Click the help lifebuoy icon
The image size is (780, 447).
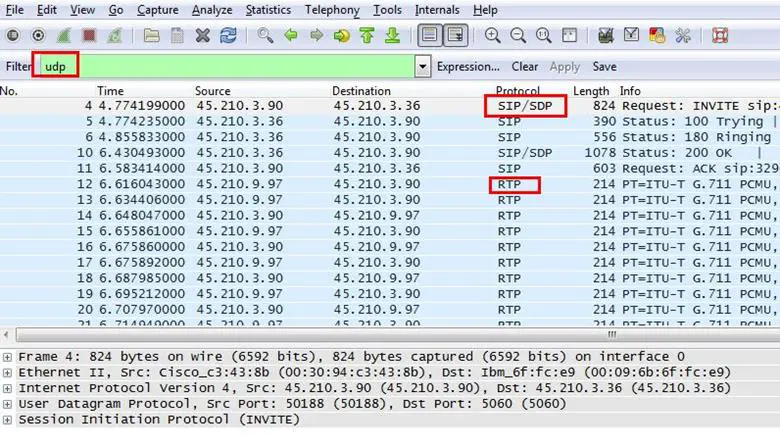coord(721,36)
